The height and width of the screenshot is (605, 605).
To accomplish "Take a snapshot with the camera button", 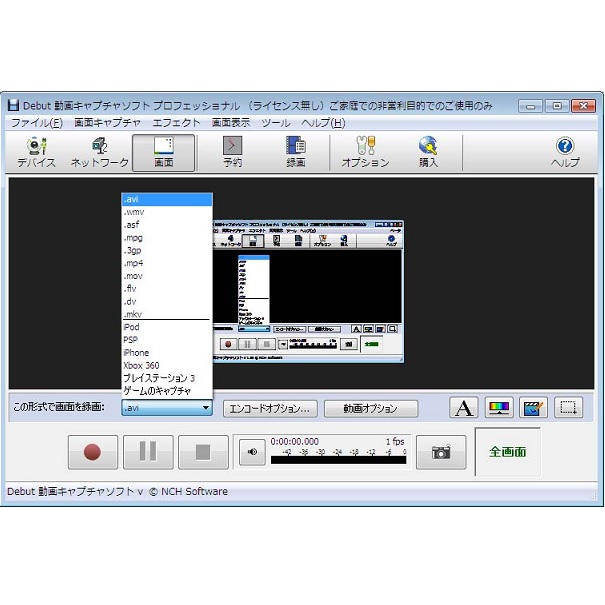I will coord(441,452).
